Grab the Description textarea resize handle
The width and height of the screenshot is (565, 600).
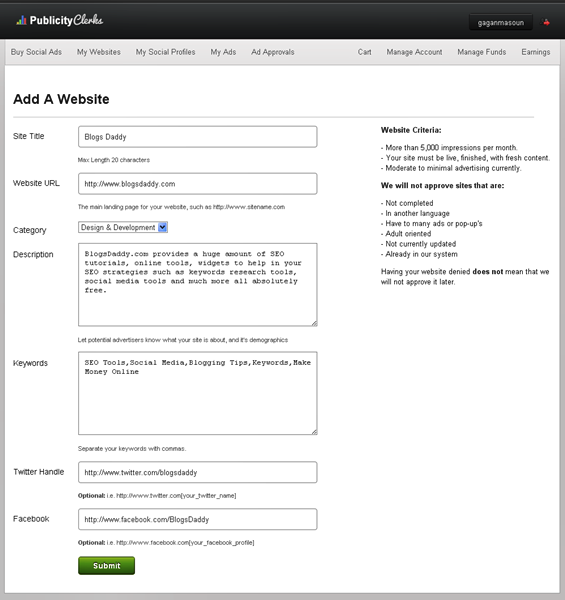[x=314, y=323]
